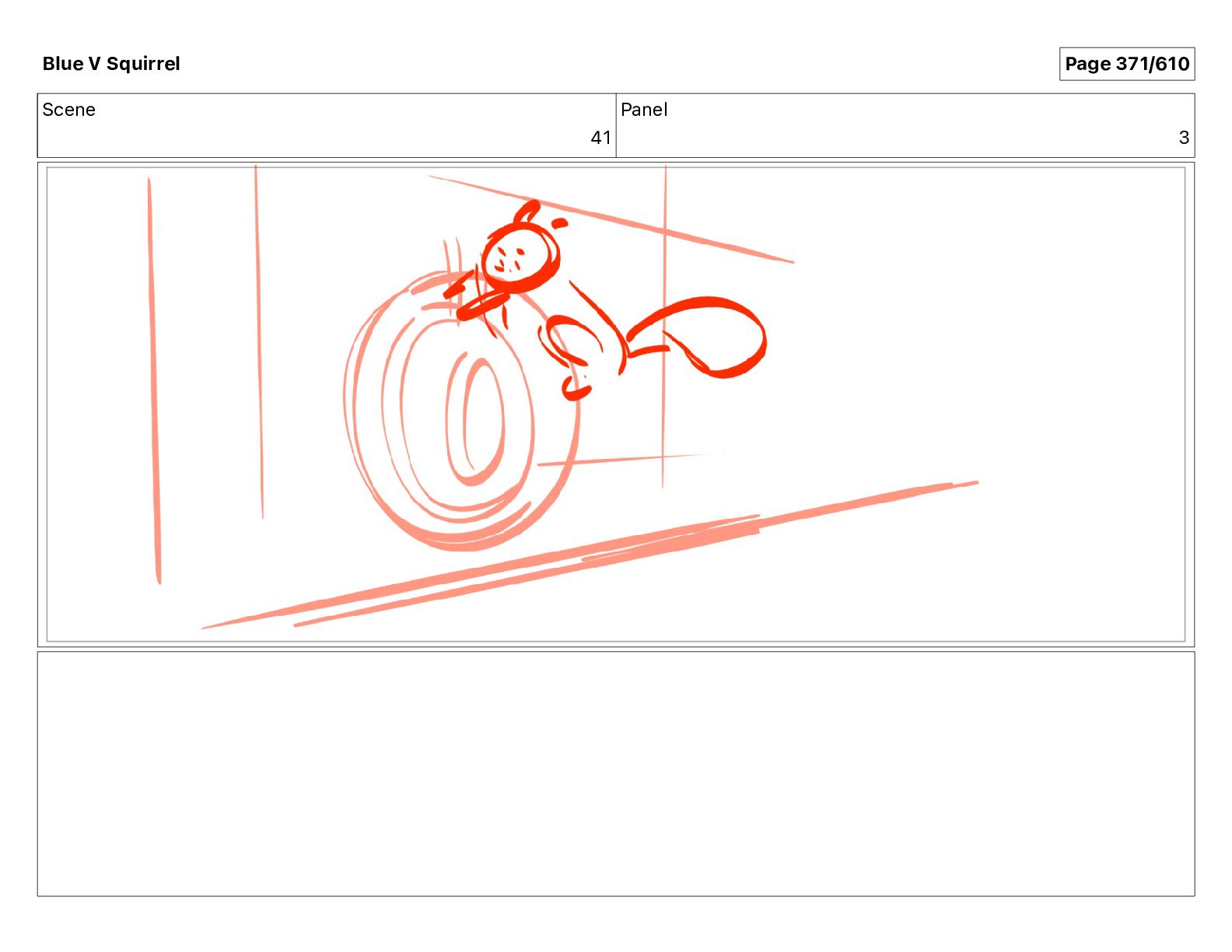Click the 'Panel' field label
Image resolution: width=1232 pixels, height=952 pixels.
644,110
